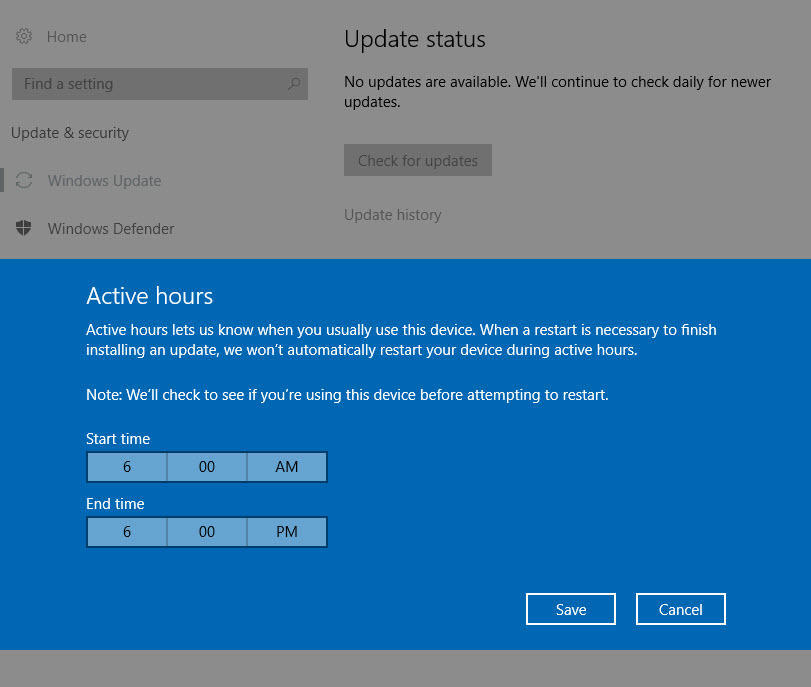Select the End time PM selector
Viewport: 811px width, 687px height.
point(287,532)
